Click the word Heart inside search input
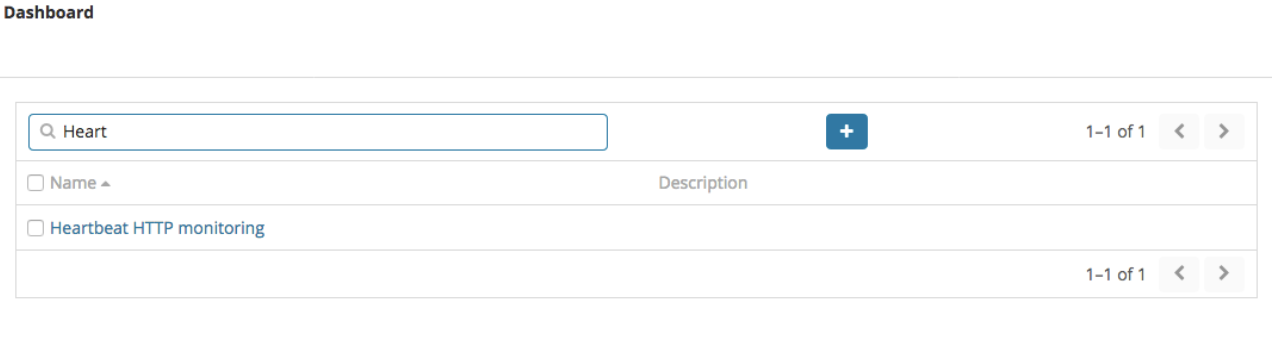 [x=85, y=131]
